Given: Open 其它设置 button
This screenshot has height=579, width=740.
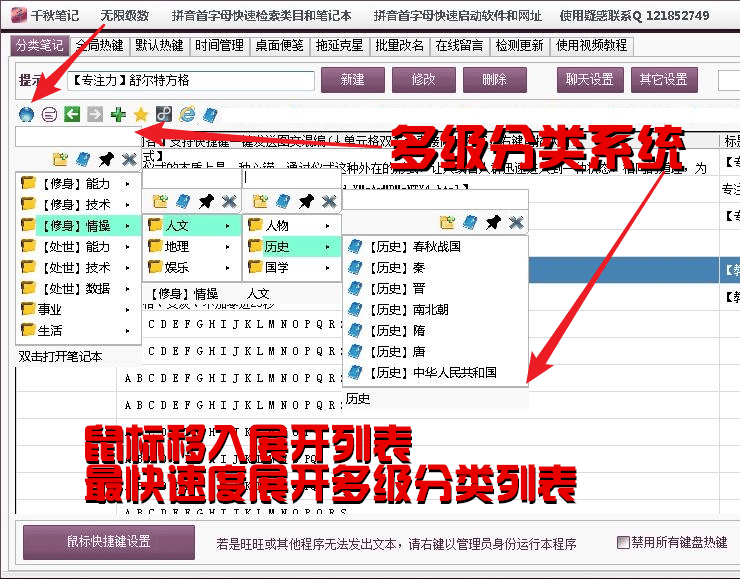Looking at the screenshot, I should (x=664, y=79).
